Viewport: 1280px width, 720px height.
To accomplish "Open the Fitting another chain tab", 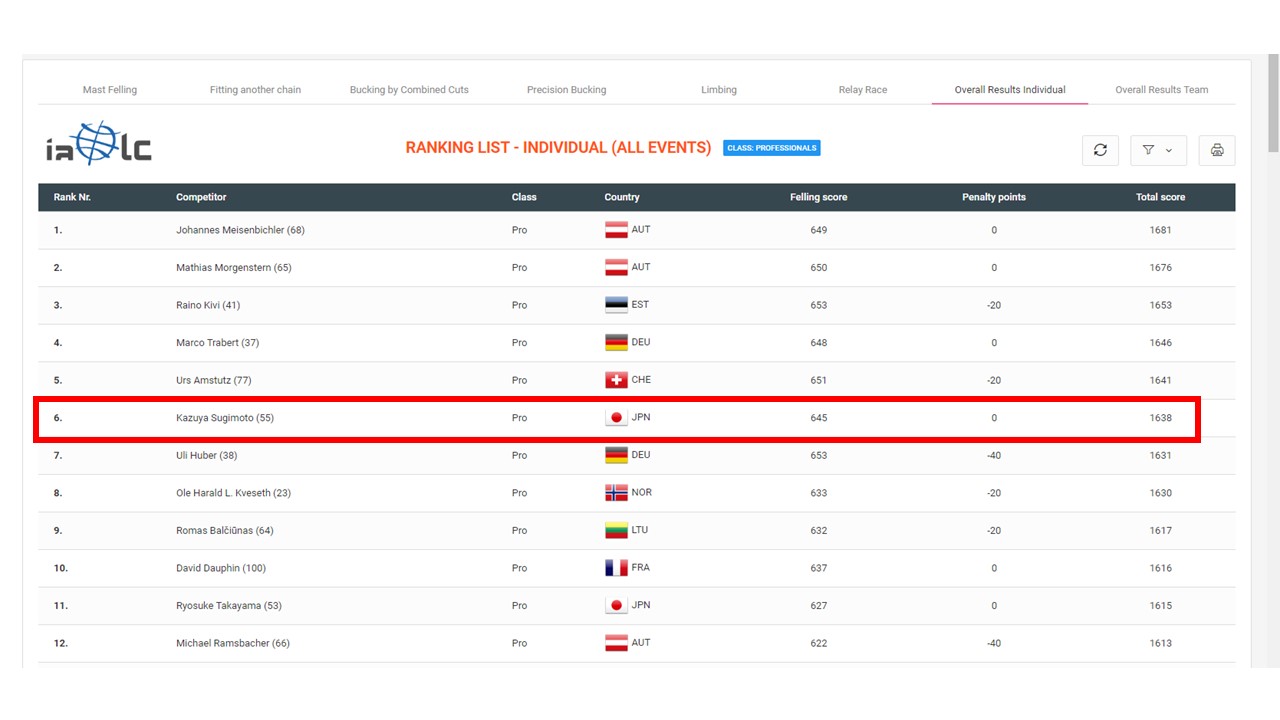I will click(x=255, y=90).
